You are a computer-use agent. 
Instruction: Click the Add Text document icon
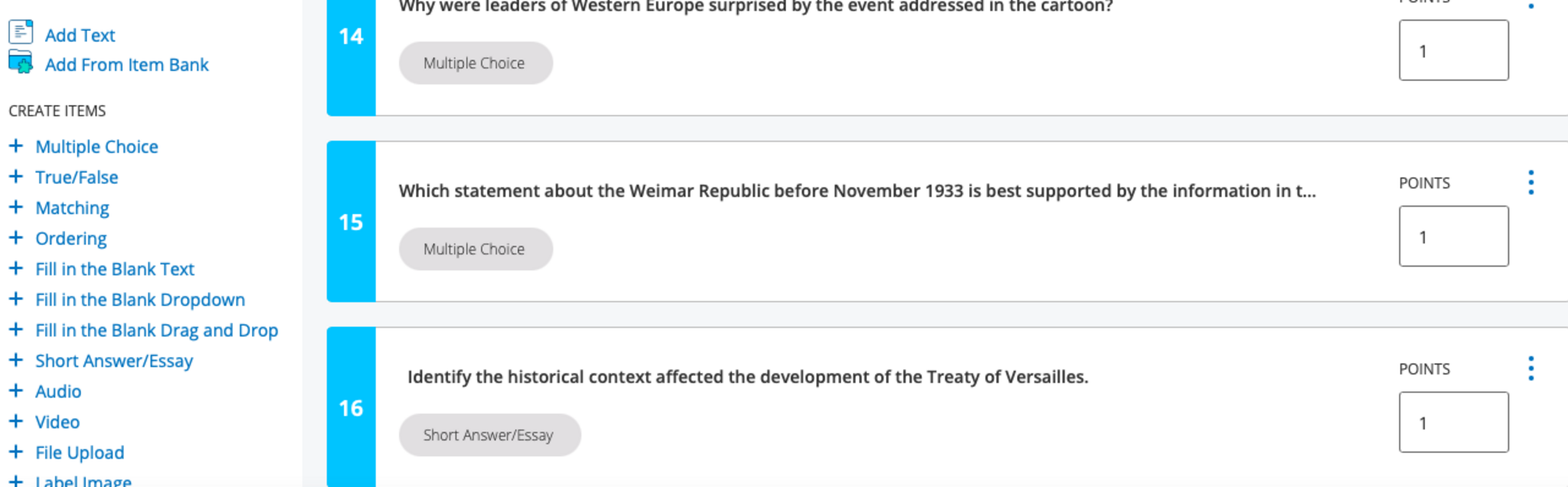tap(21, 32)
